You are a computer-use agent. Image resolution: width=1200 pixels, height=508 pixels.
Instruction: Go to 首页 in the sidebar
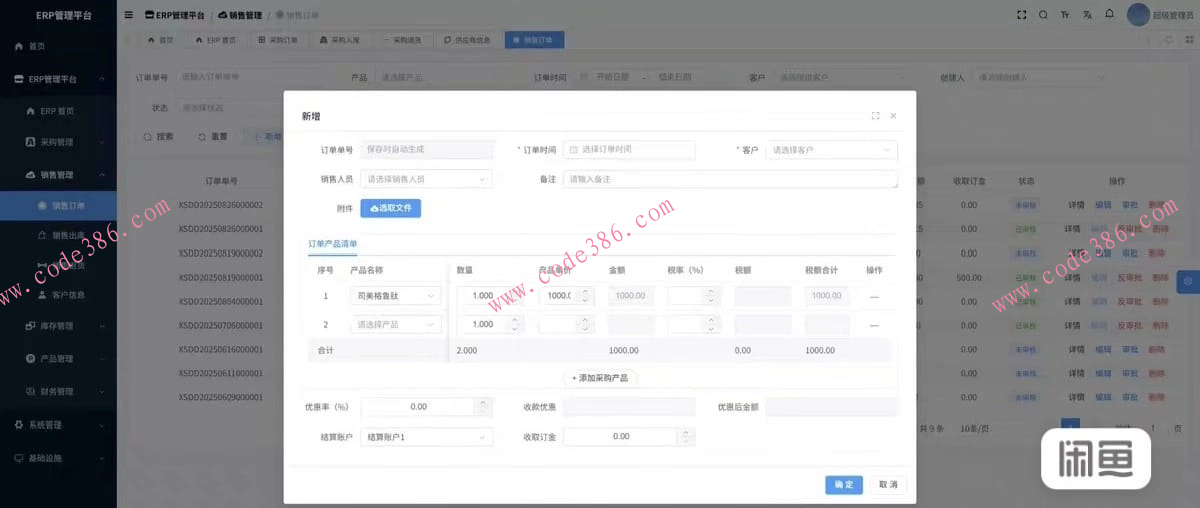click(x=58, y=46)
